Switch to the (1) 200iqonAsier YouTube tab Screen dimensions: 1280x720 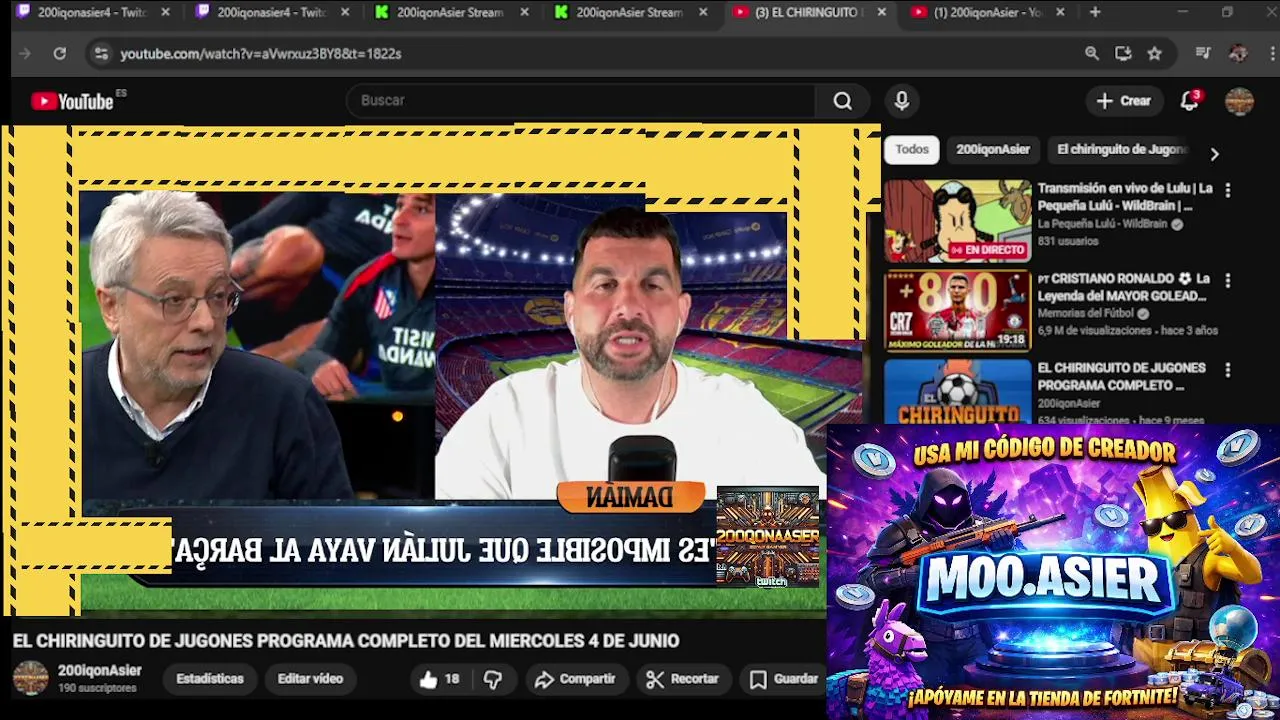coord(987,12)
